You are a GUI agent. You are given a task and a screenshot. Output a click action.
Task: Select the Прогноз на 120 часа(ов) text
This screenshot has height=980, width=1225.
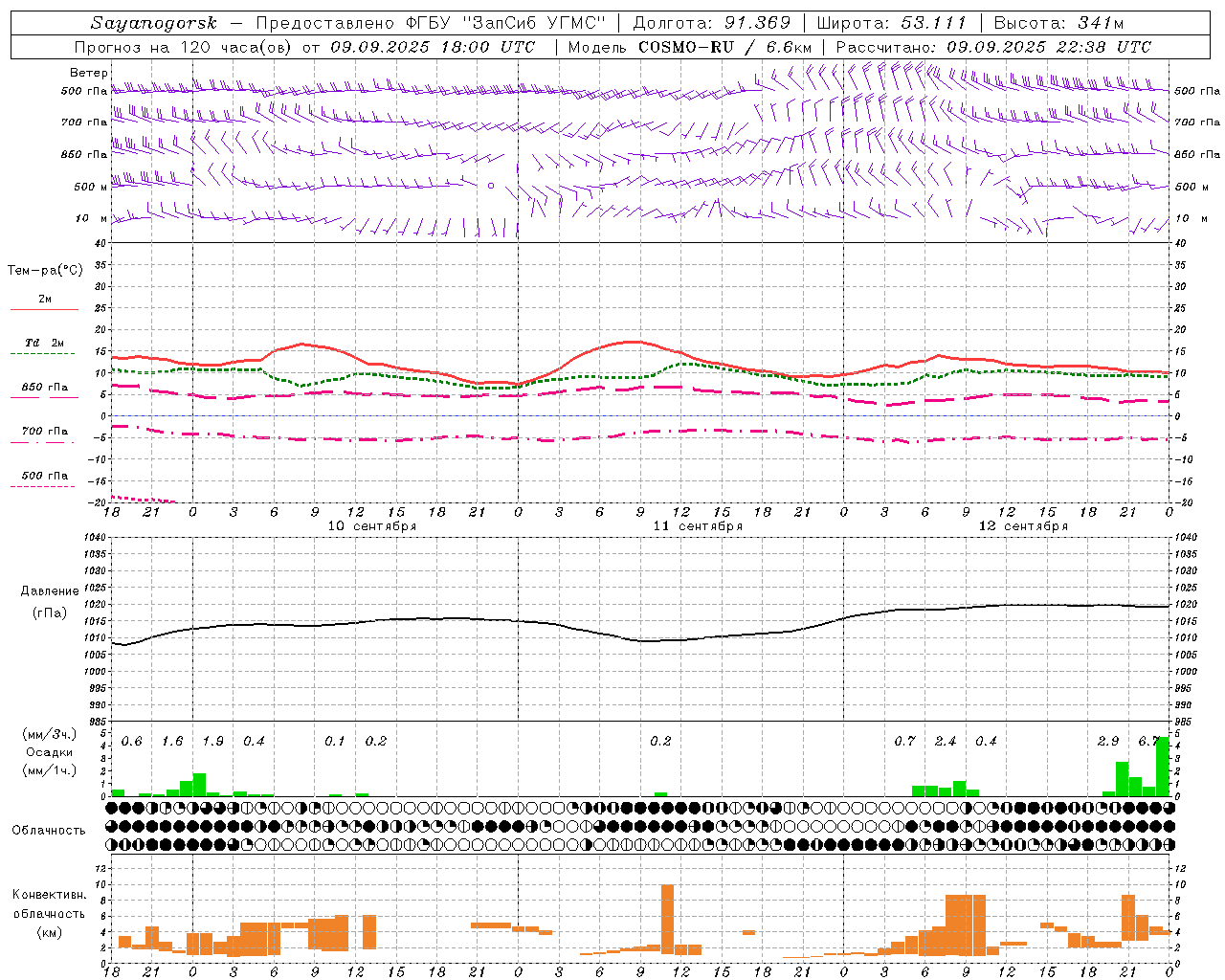click(x=184, y=47)
